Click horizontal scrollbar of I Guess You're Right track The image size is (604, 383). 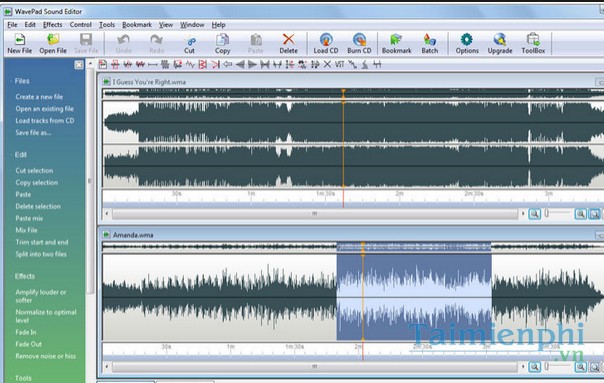[x=315, y=213]
